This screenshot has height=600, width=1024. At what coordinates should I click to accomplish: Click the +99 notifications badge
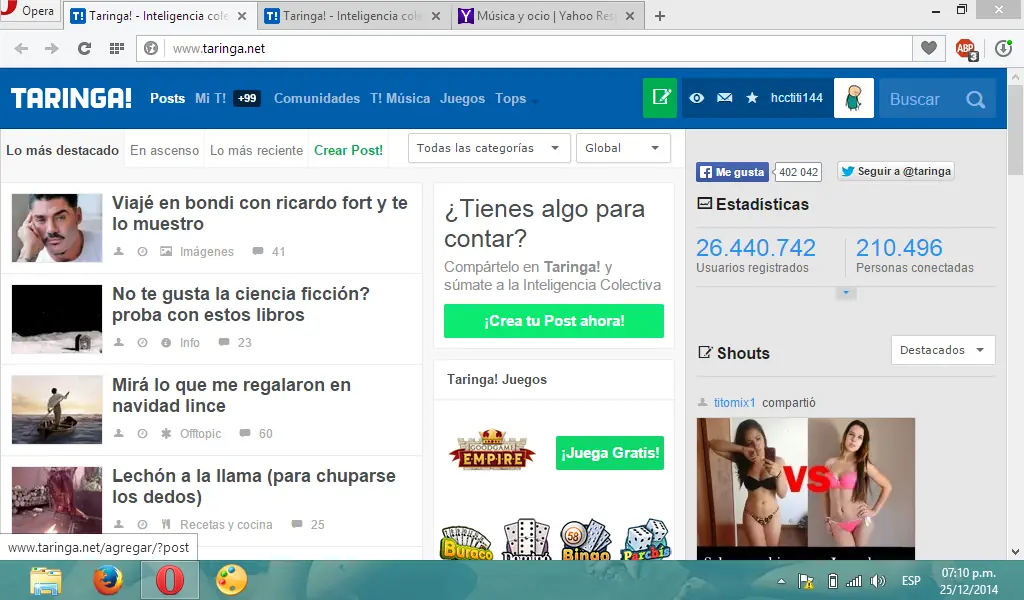point(247,98)
